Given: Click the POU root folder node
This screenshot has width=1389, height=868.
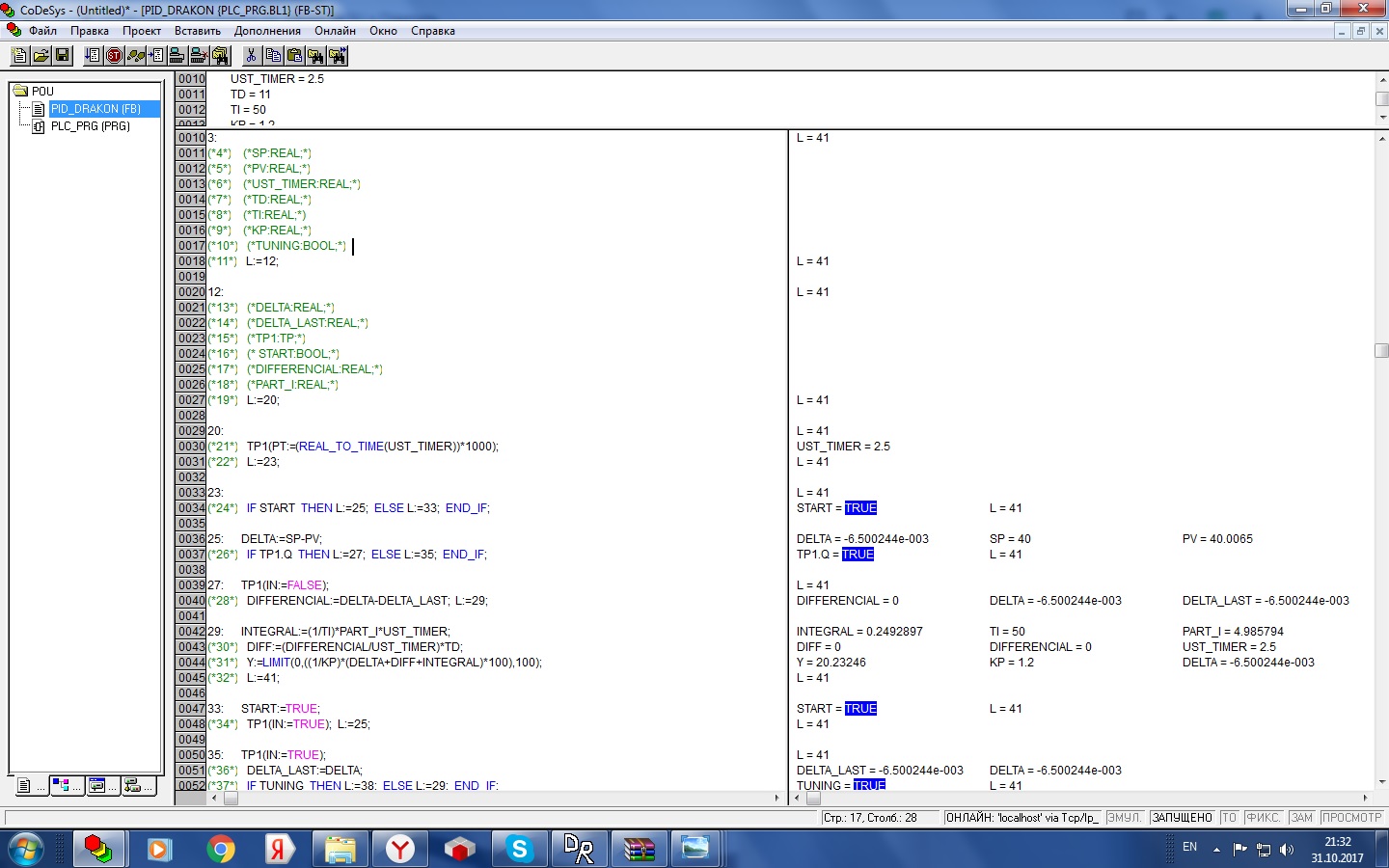Looking at the screenshot, I should click(42, 92).
